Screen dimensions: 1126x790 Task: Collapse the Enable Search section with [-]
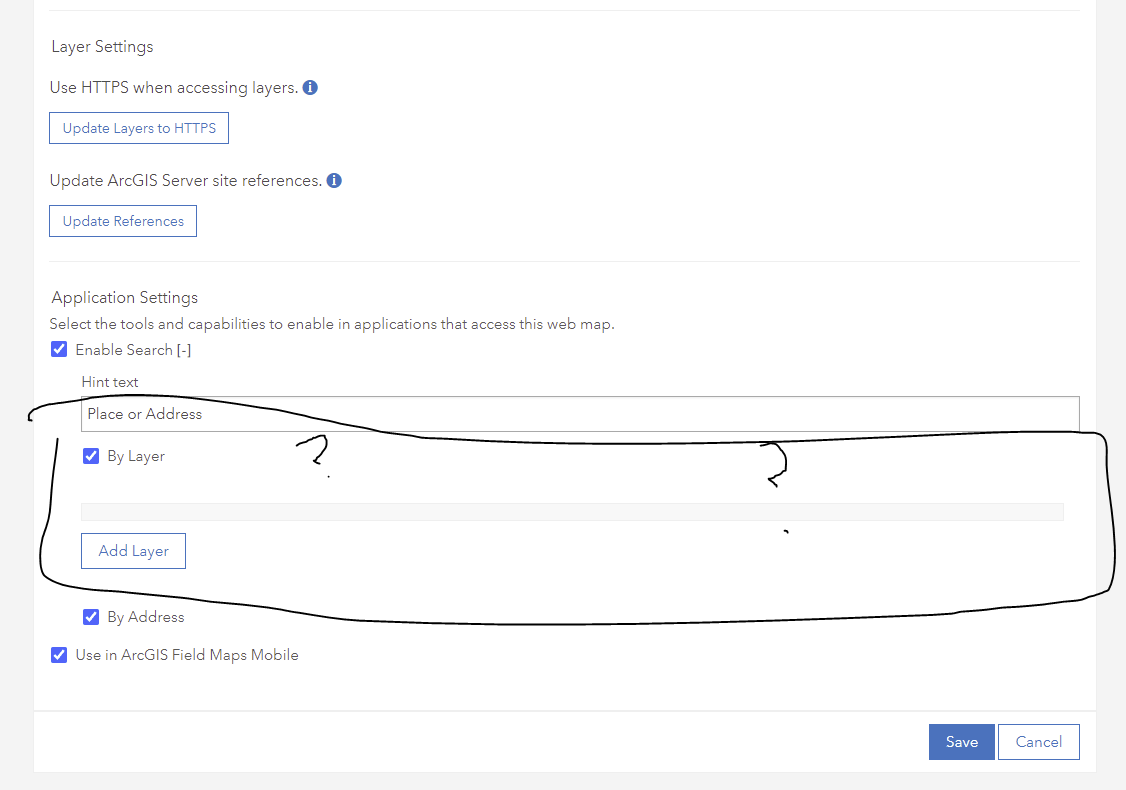pos(183,350)
